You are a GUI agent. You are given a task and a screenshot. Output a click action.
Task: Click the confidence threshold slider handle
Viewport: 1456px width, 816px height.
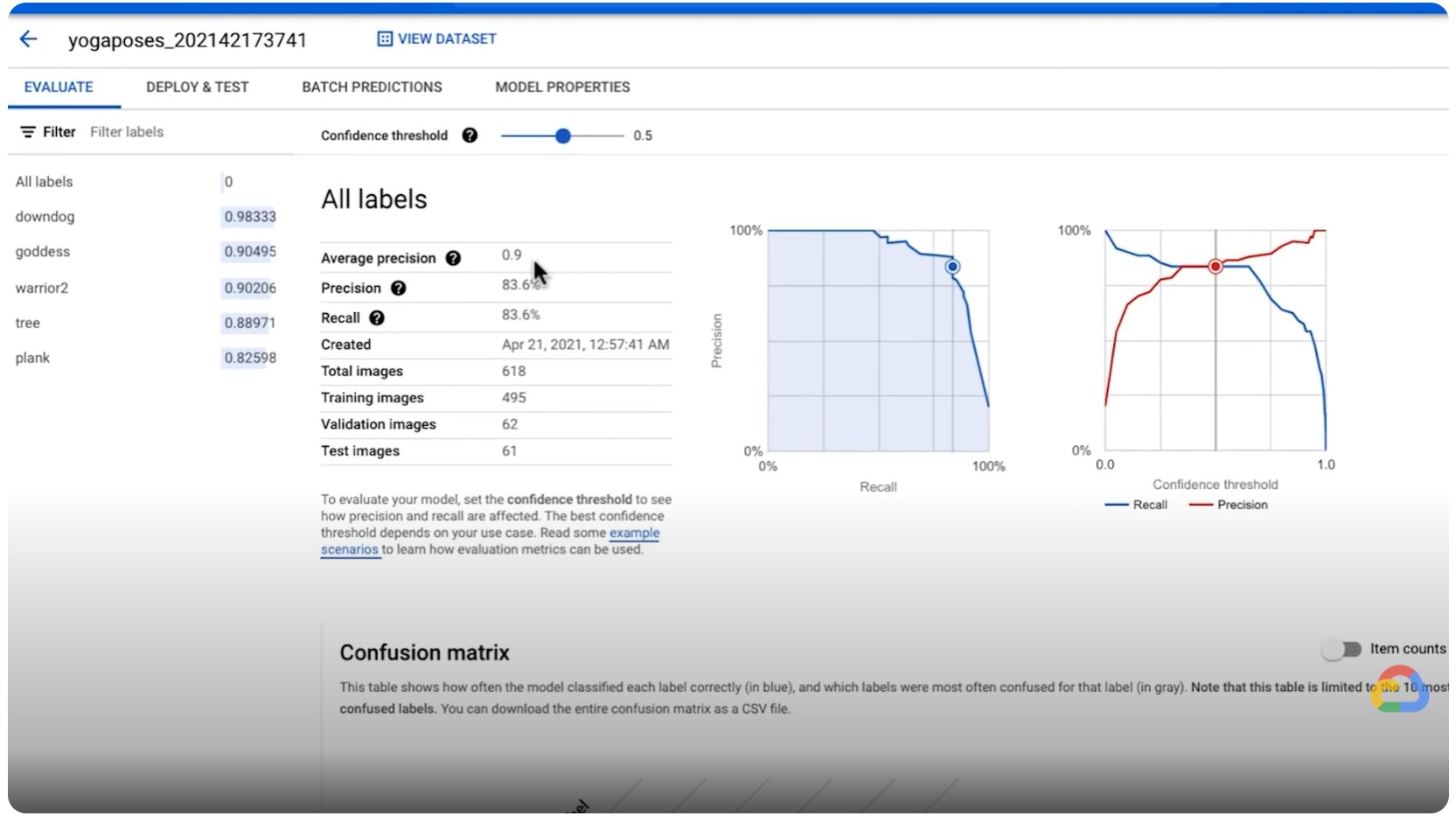(563, 136)
